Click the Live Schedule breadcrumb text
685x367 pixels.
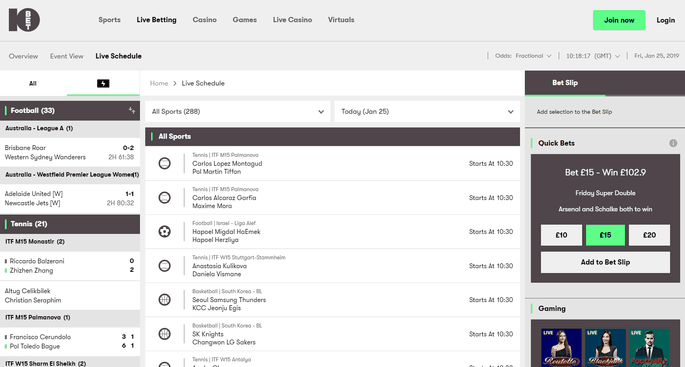coord(203,83)
